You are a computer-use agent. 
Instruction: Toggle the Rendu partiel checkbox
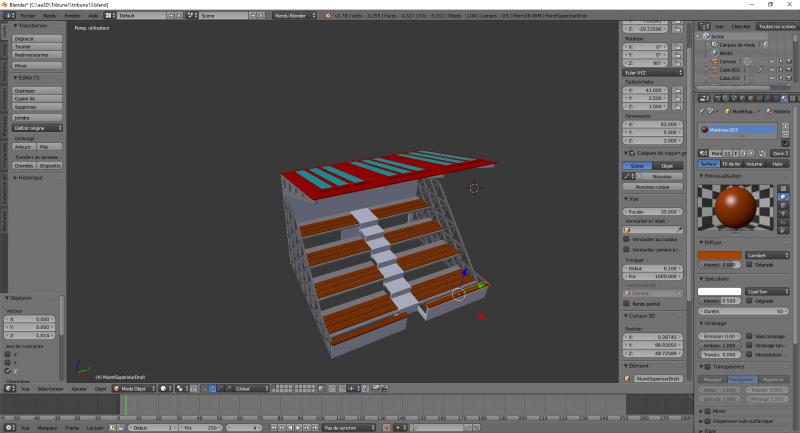[627, 303]
